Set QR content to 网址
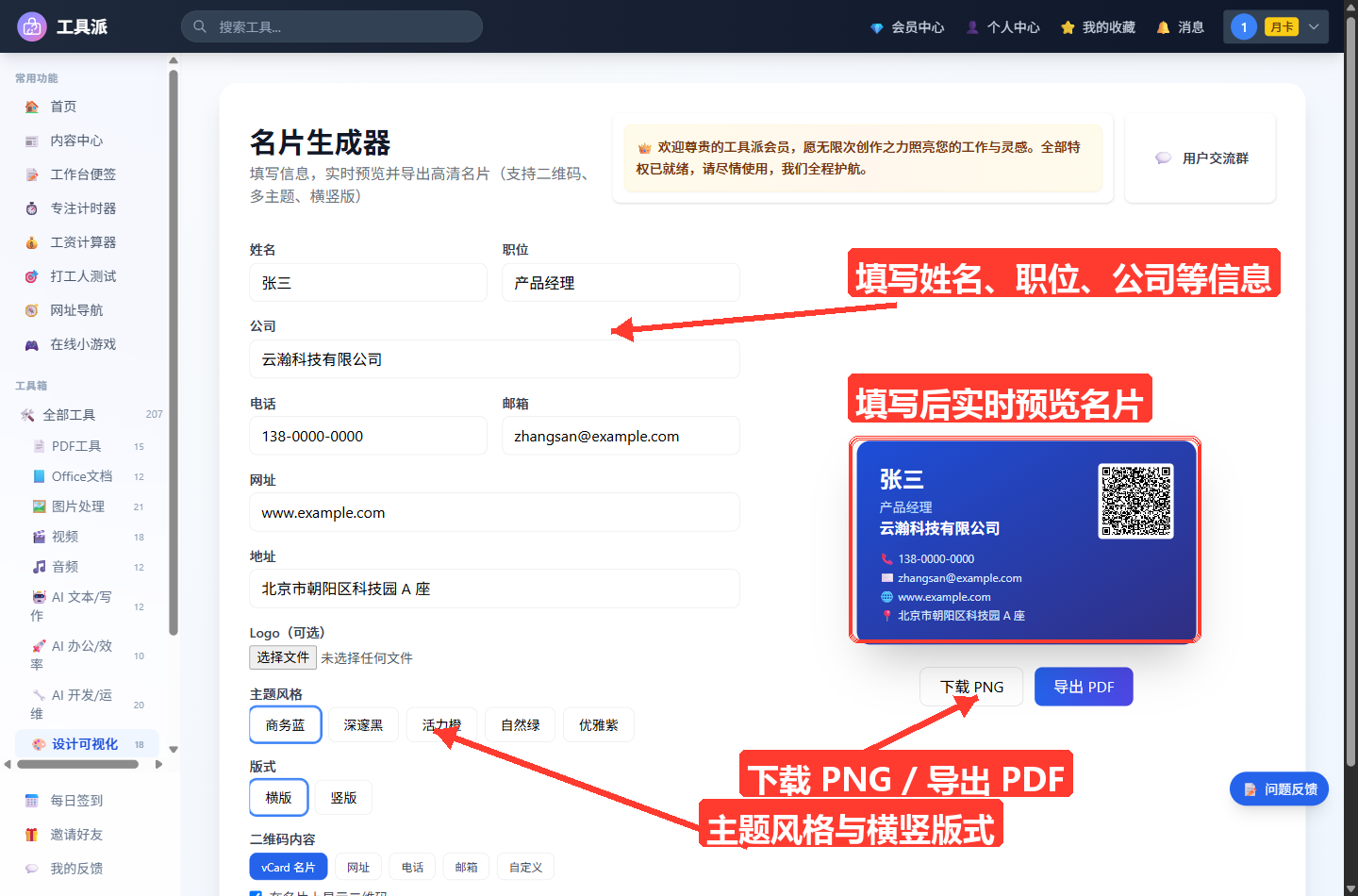The width and height of the screenshot is (1358, 896). click(x=358, y=867)
